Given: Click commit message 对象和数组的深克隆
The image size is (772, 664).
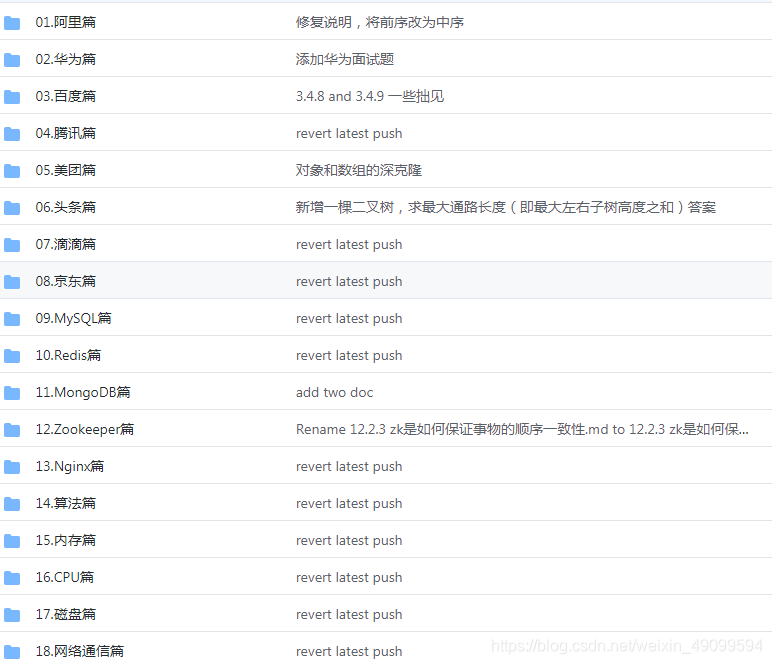Looking at the screenshot, I should (358, 170).
